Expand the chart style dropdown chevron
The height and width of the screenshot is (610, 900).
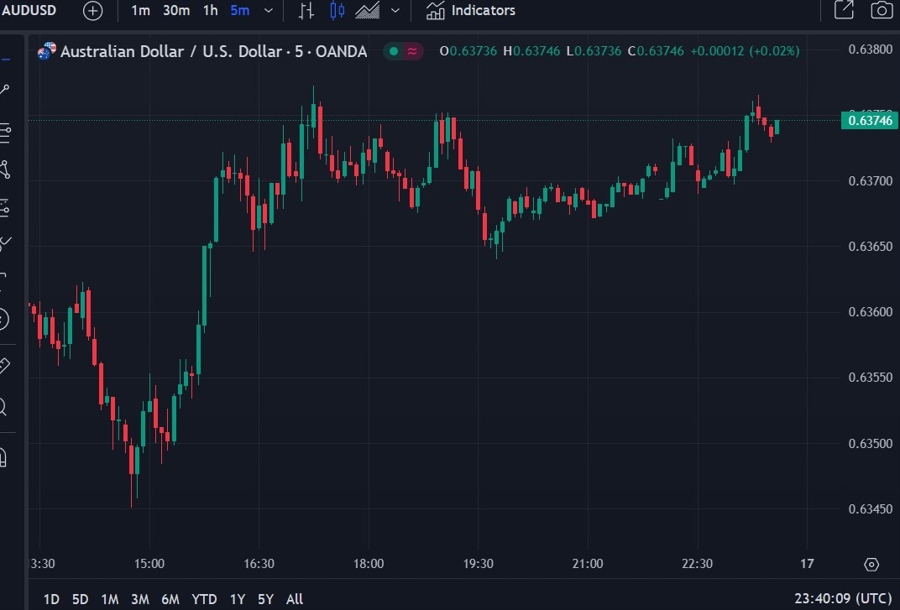(x=395, y=10)
